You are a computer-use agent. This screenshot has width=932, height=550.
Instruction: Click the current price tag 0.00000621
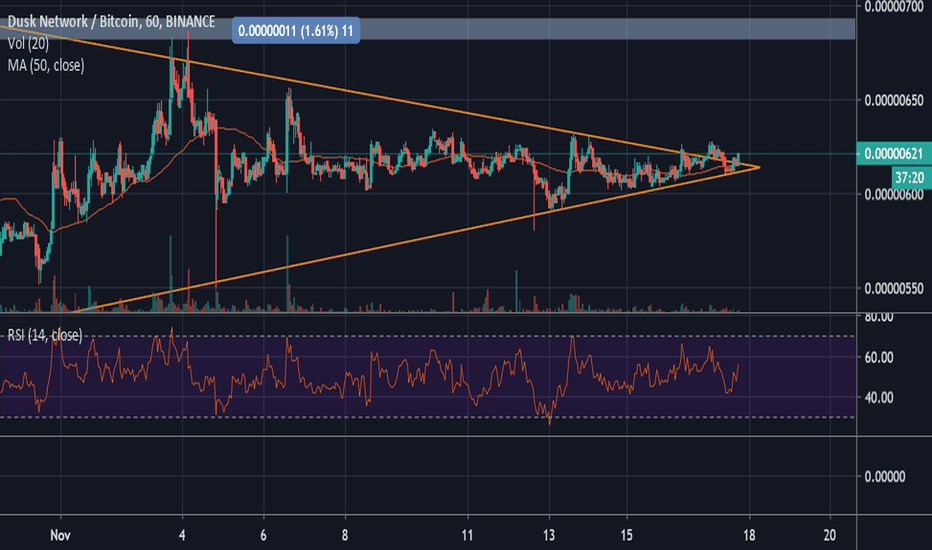tap(893, 154)
